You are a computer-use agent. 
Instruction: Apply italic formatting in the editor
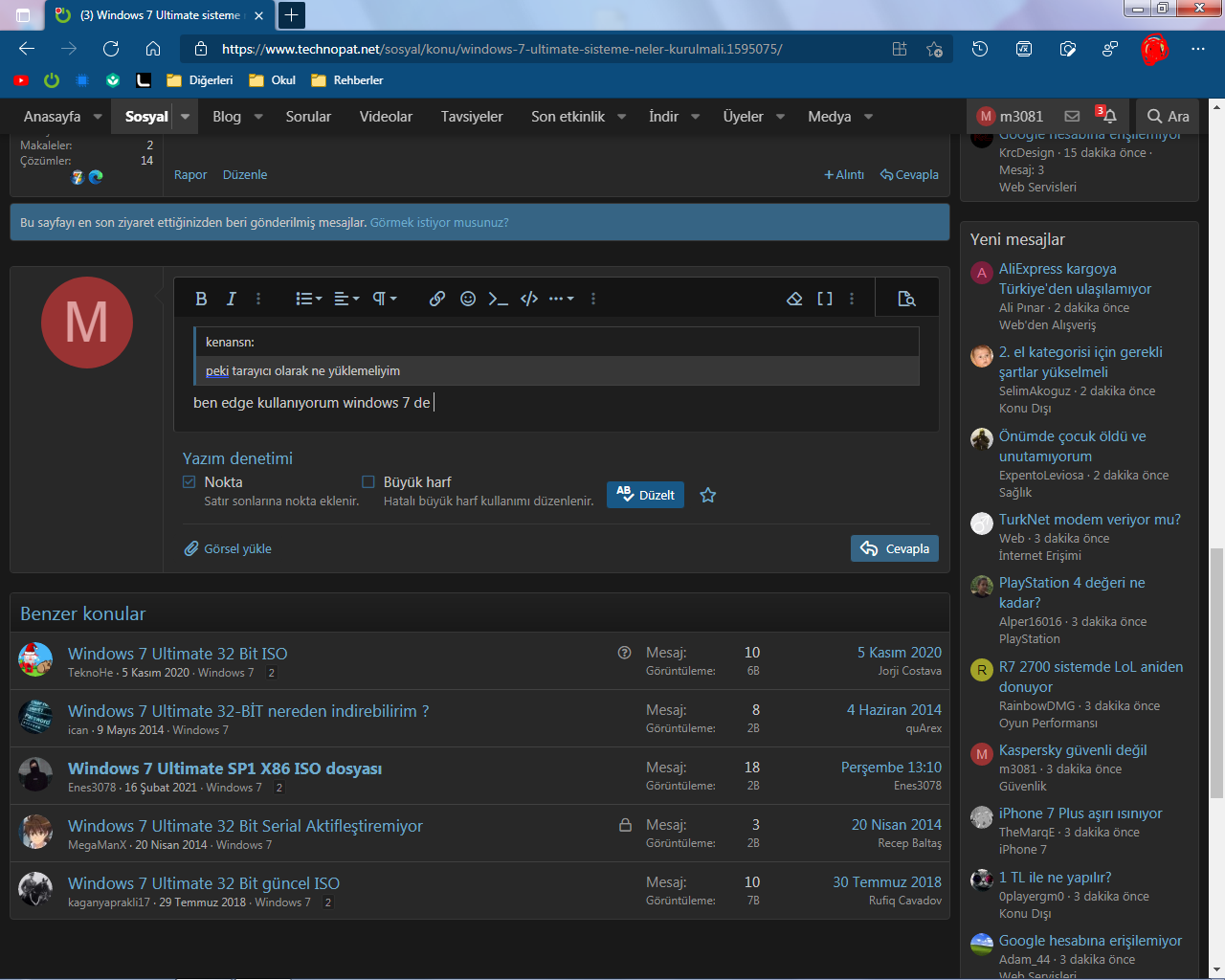pos(231,299)
